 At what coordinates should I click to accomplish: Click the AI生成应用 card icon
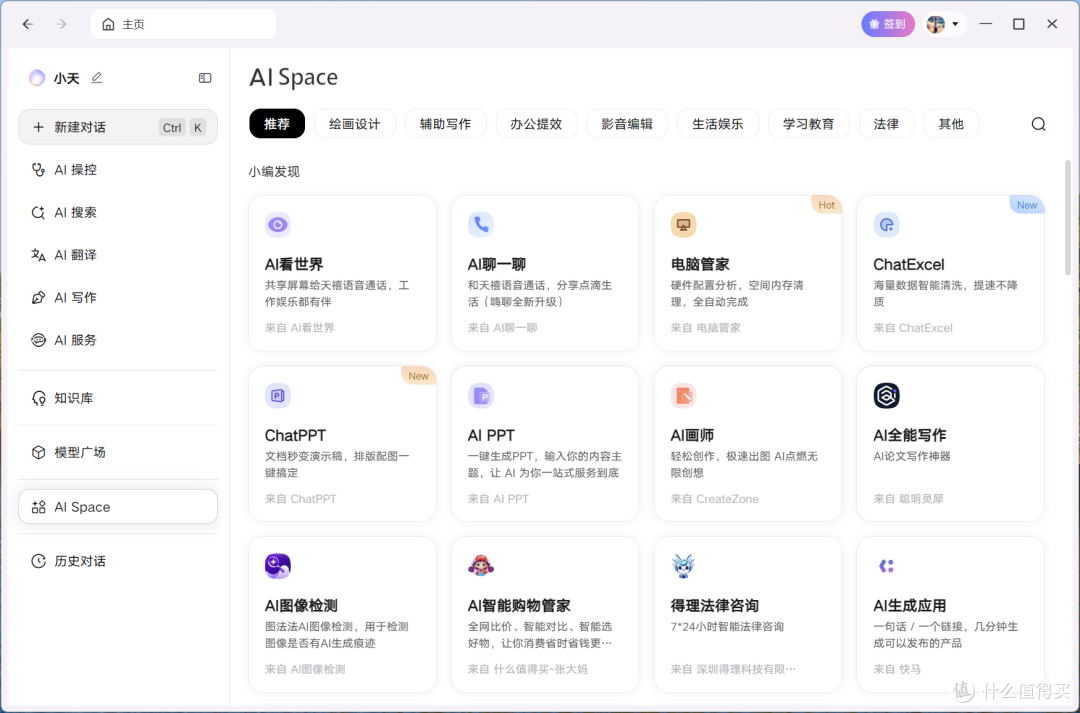tap(886, 566)
